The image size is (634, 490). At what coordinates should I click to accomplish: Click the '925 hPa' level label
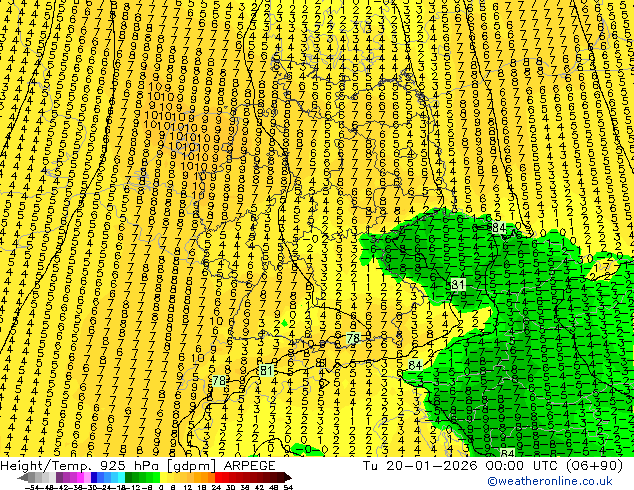click(x=130, y=465)
